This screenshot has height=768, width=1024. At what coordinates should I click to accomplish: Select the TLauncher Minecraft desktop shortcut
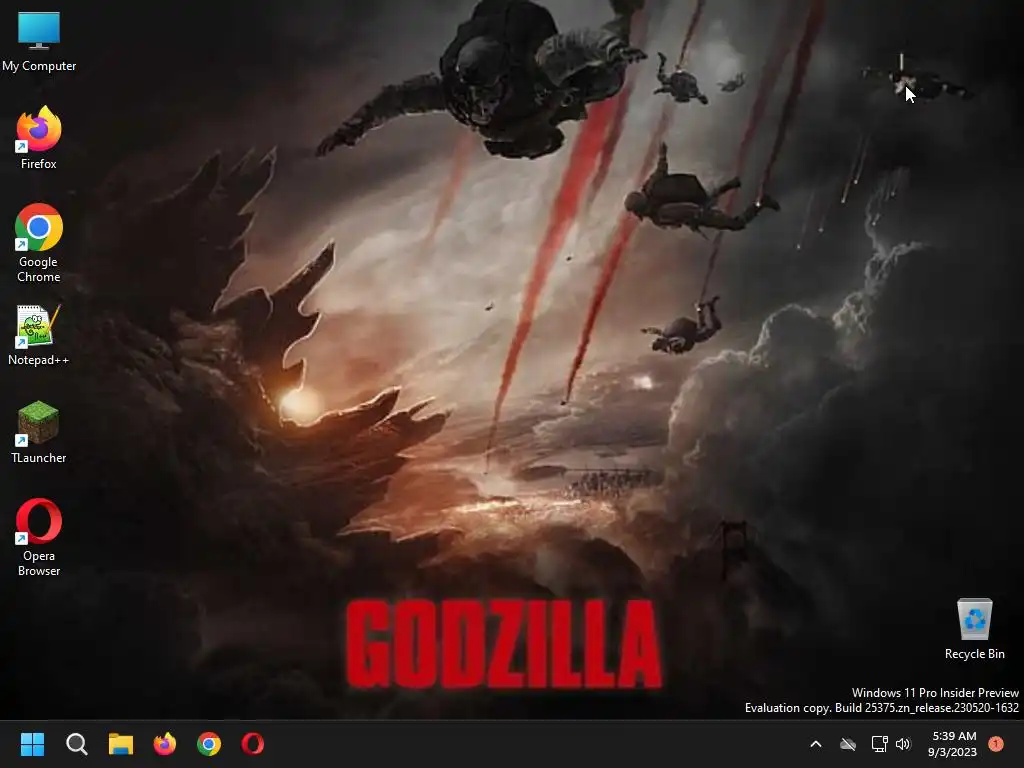(39, 432)
